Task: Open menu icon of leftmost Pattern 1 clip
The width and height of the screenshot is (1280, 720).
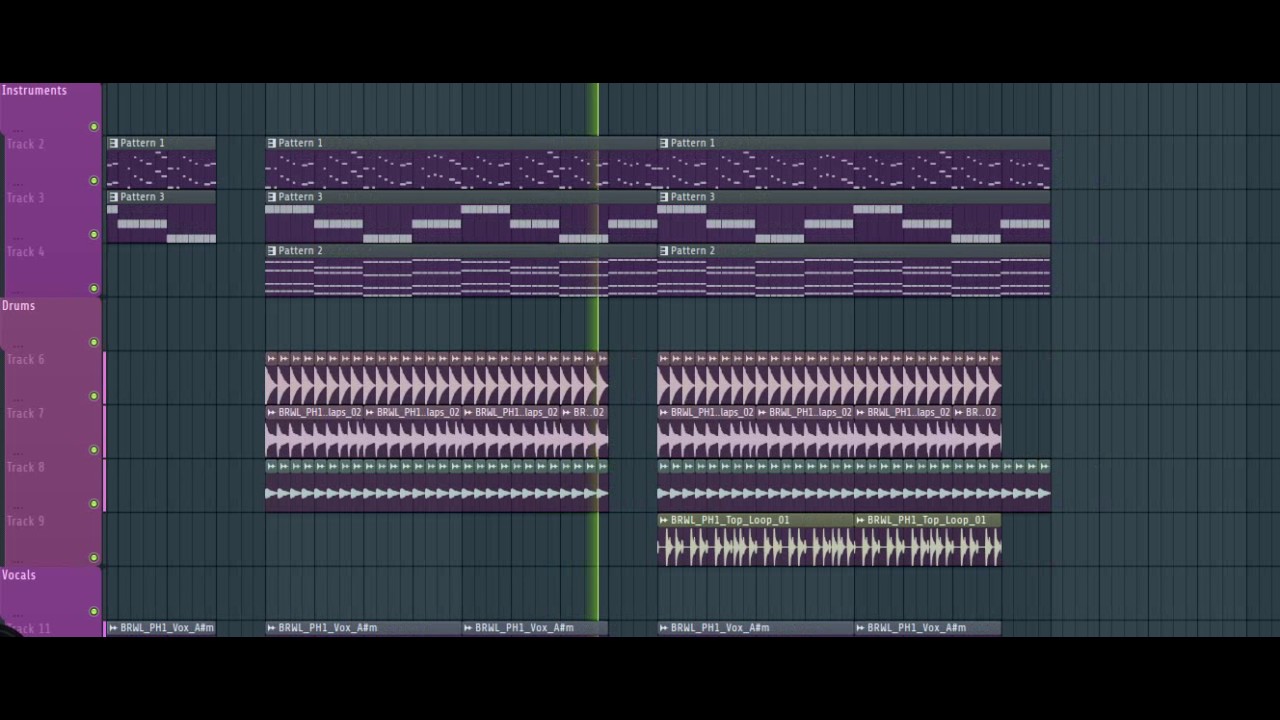Action: tap(114, 143)
